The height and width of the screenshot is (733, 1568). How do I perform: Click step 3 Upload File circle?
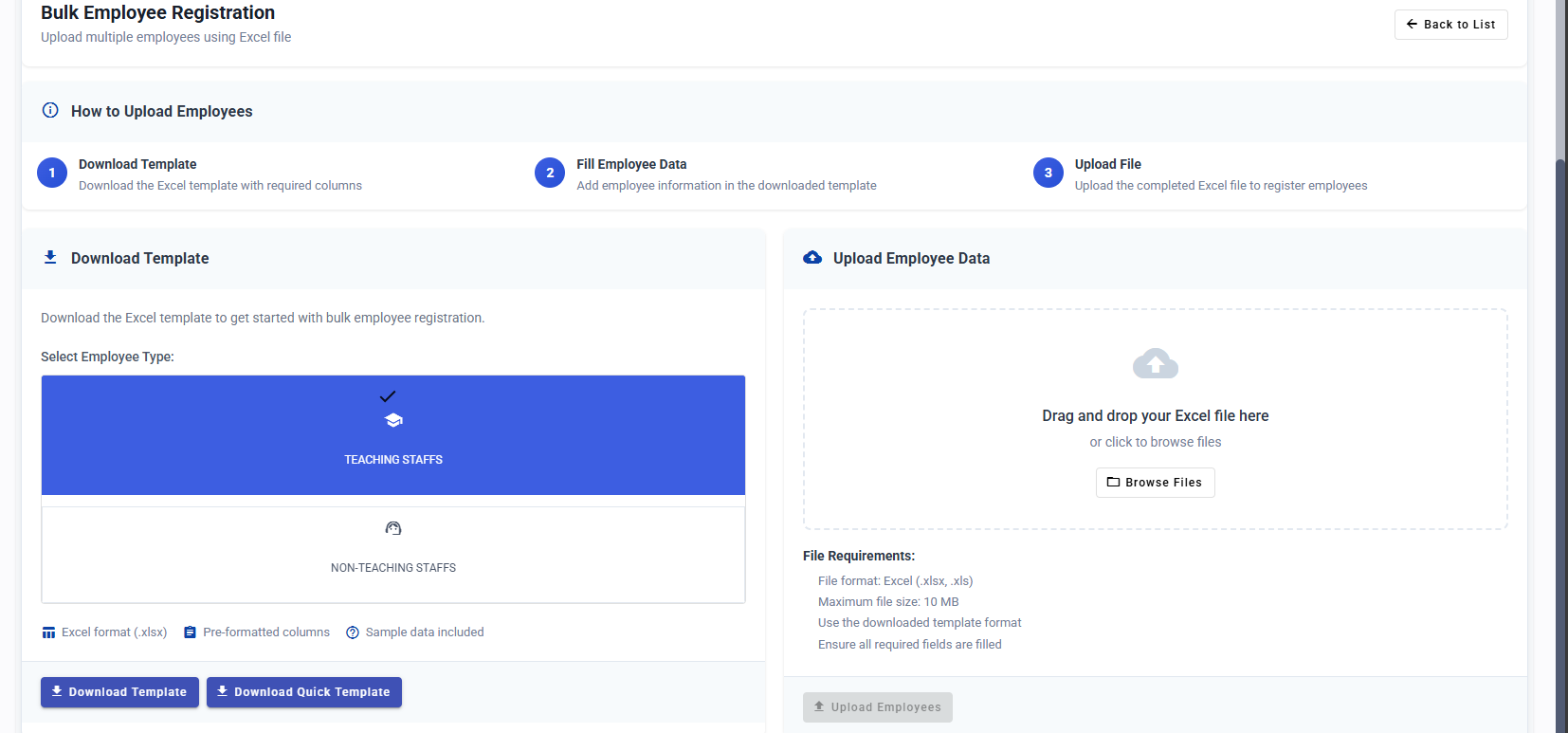pos(1048,173)
